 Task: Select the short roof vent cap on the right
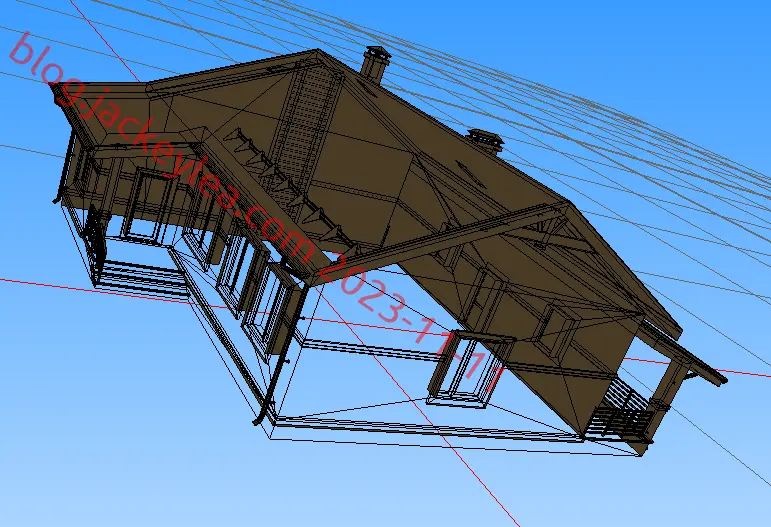pos(485,140)
